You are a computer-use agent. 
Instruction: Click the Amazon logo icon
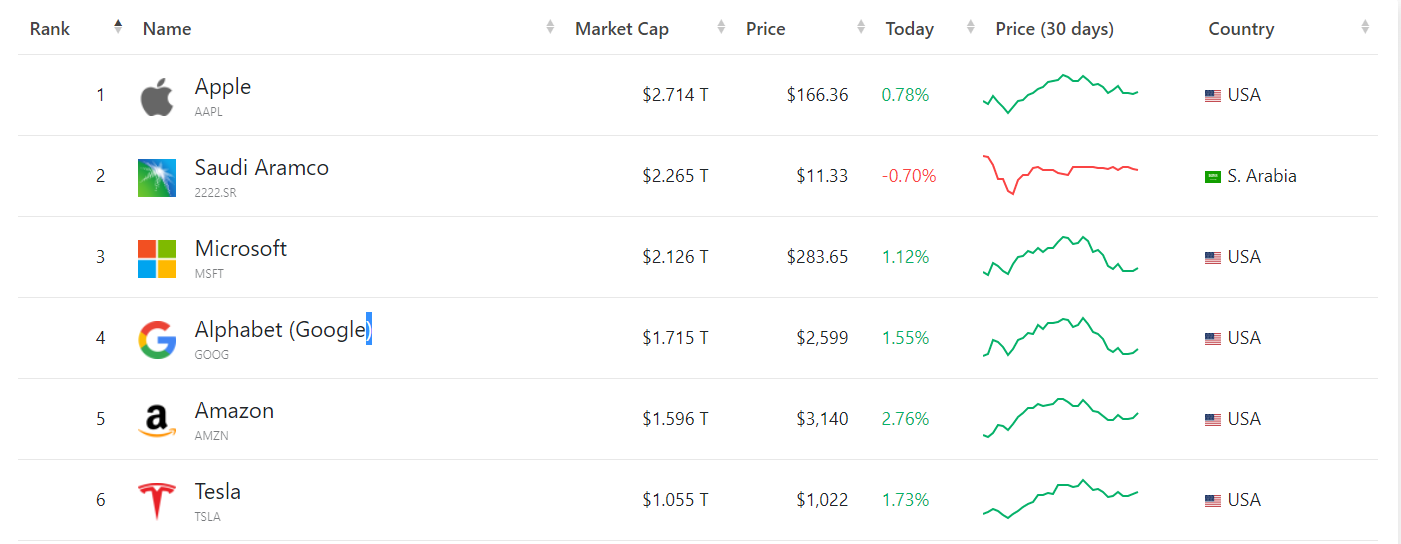click(x=157, y=421)
